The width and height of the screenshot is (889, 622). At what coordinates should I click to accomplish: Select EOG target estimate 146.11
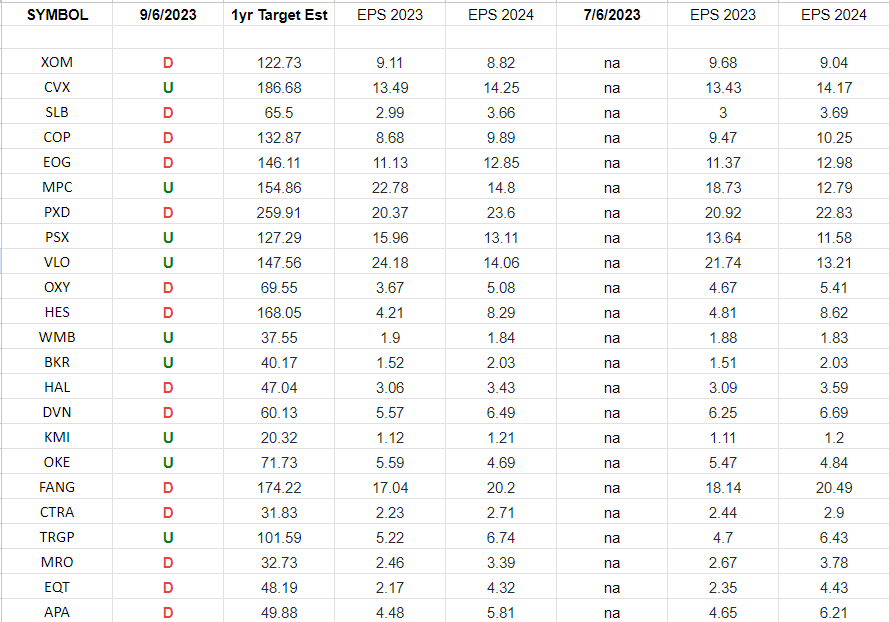279,162
